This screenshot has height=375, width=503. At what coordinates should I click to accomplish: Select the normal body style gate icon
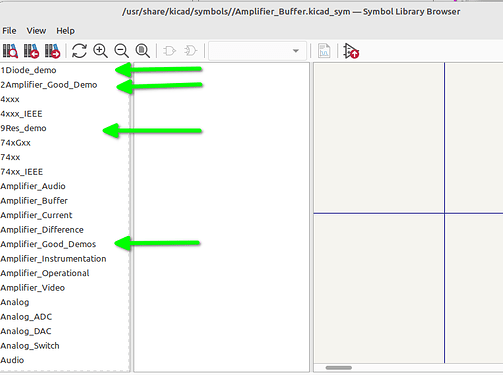169,51
